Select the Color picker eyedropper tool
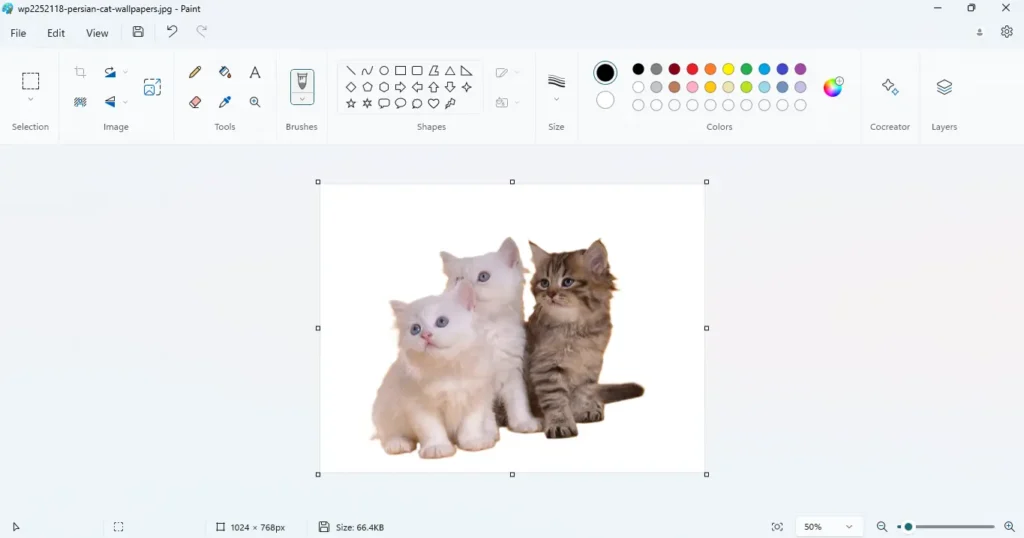Image resolution: width=1024 pixels, height=538 pixels. tap(225, 102)
